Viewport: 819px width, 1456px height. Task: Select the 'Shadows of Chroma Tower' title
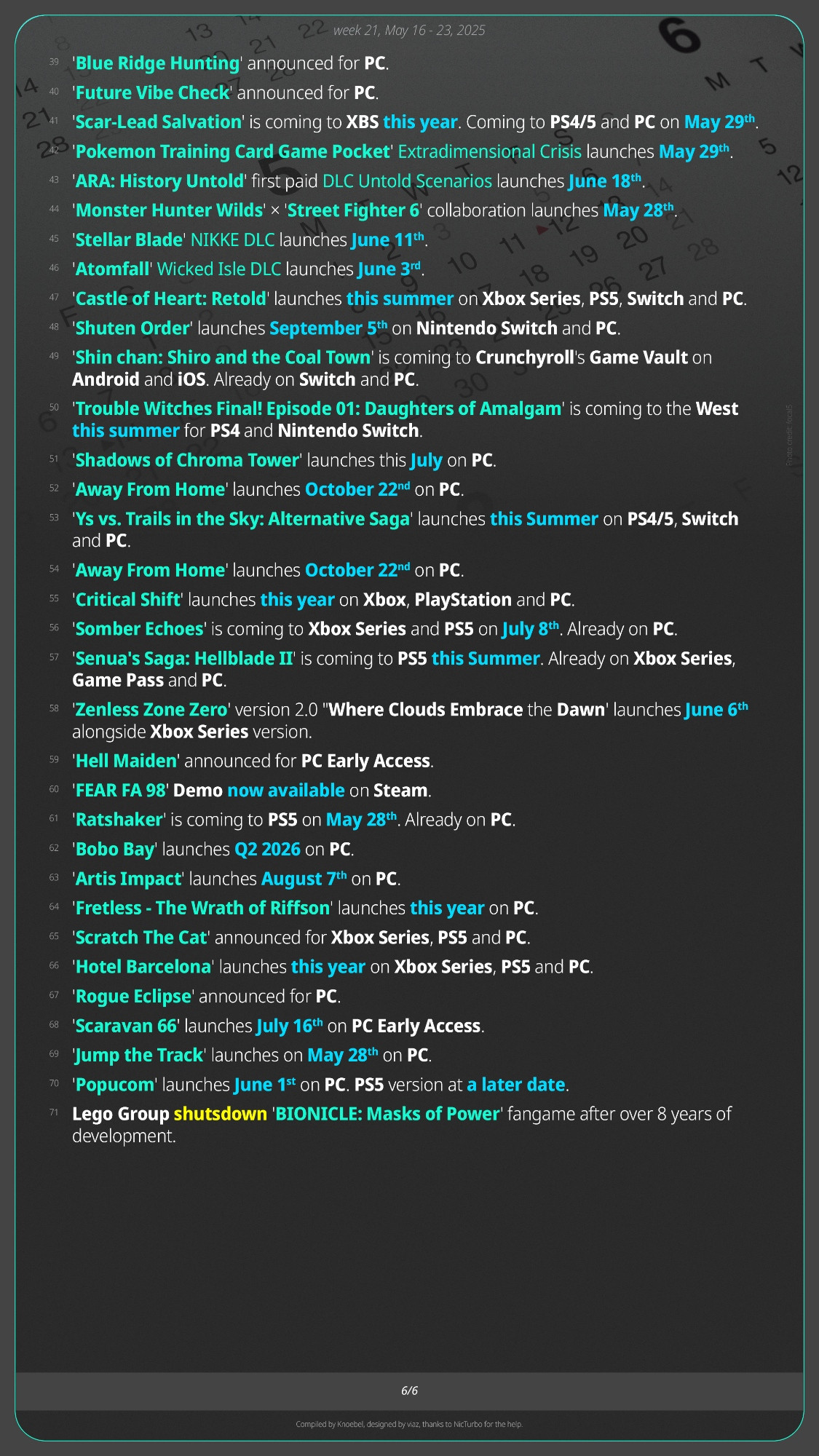pyautogui.click(x=187, y=461)
